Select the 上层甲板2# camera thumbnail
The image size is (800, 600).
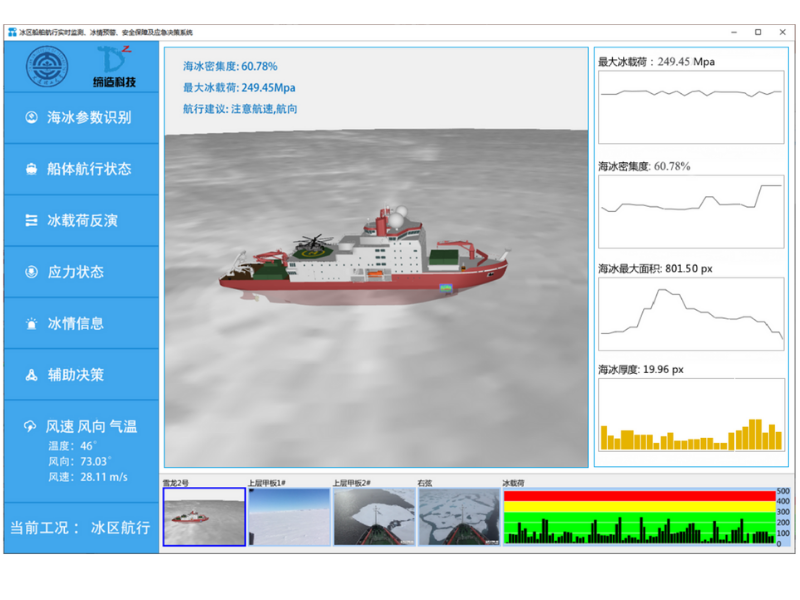pos(373,516)
